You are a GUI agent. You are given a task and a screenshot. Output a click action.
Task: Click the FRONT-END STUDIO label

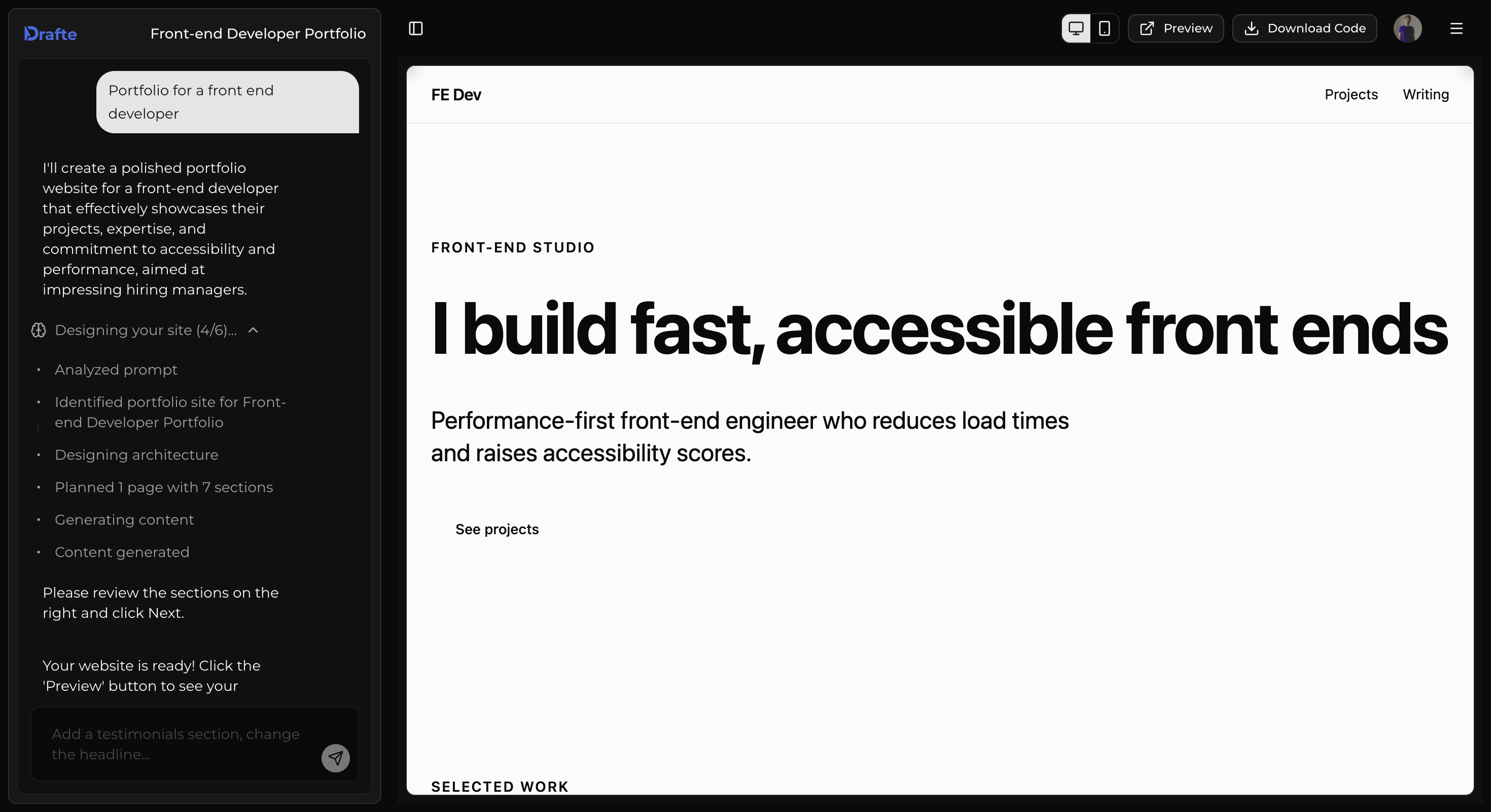tap(513, 247)
